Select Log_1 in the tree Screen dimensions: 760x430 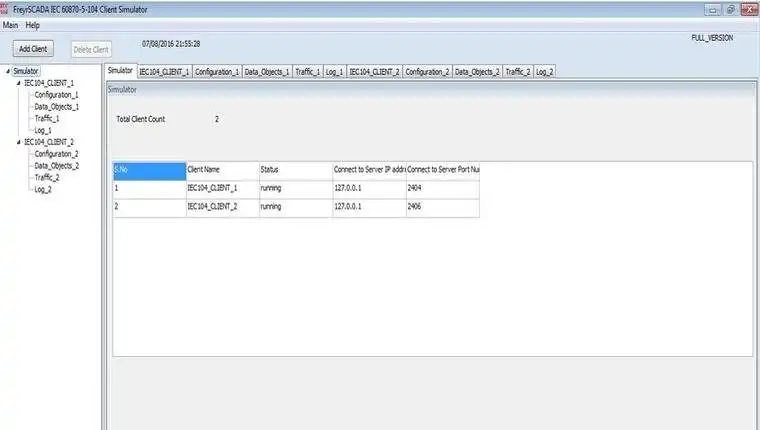point(43,130)
